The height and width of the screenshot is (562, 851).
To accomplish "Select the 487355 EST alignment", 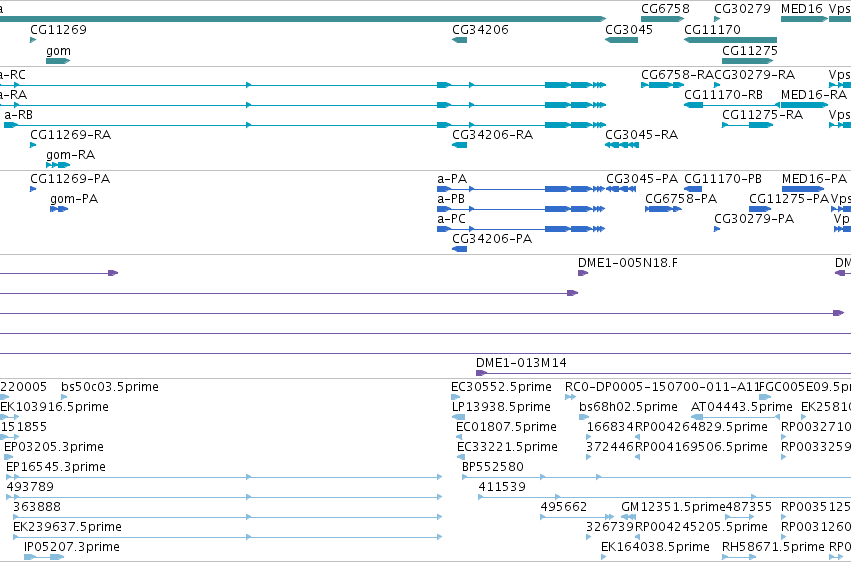I will click(740, 517).
